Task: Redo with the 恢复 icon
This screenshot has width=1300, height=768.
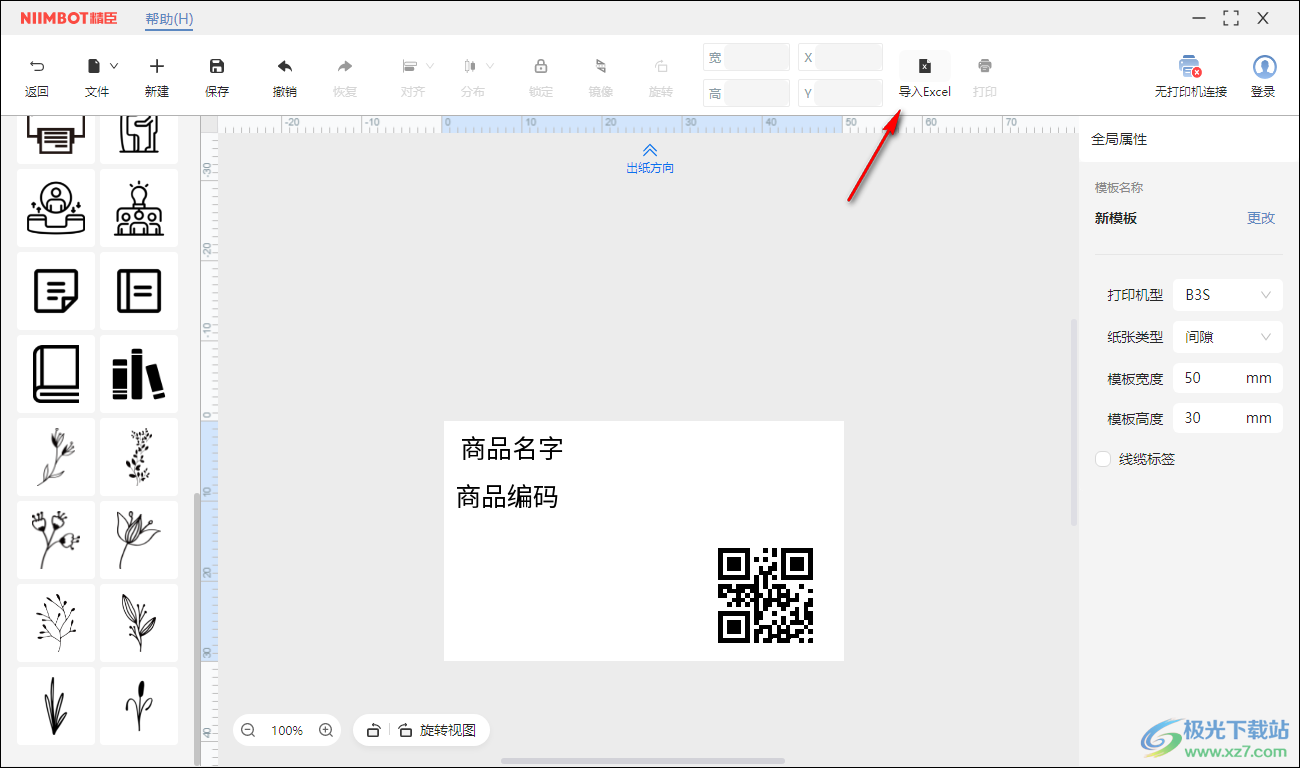Action: point(345,66)
